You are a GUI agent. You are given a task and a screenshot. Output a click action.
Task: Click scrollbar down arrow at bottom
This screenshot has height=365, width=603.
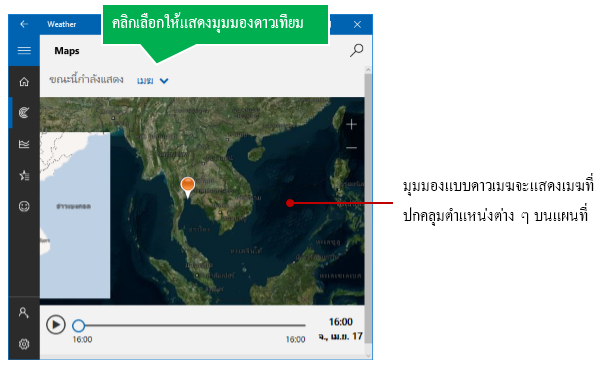(368, 355)
